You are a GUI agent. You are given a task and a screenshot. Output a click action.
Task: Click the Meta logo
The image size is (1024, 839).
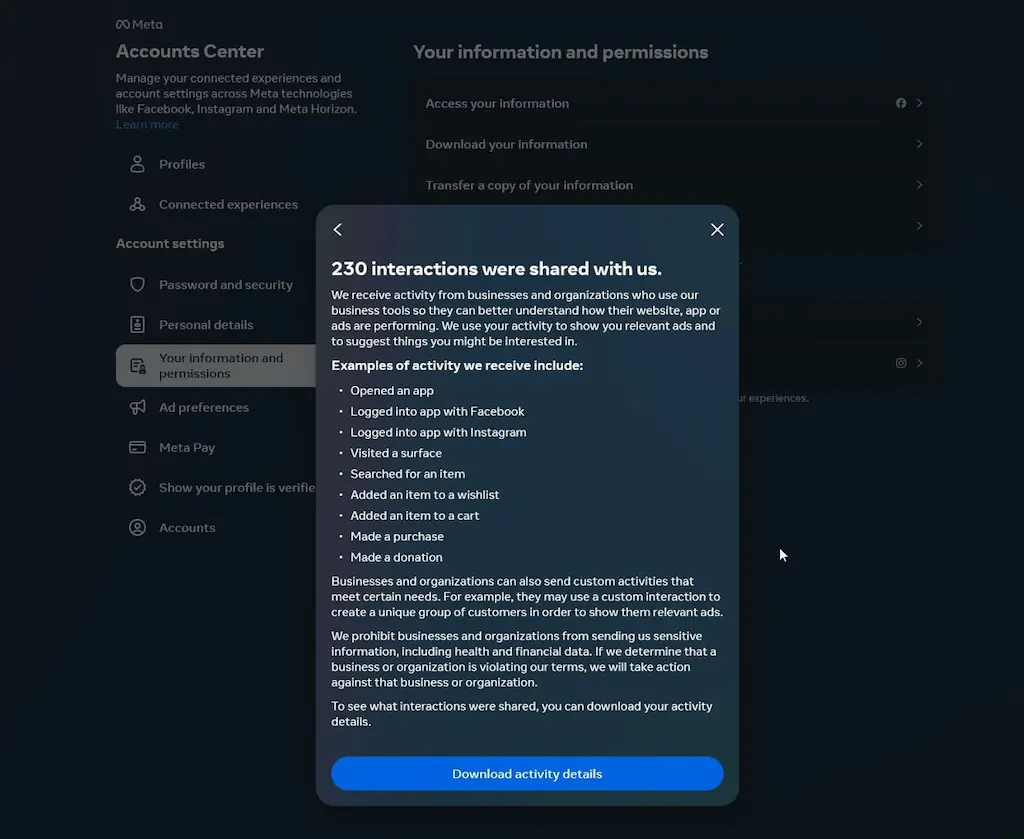(x=139, y=24)
